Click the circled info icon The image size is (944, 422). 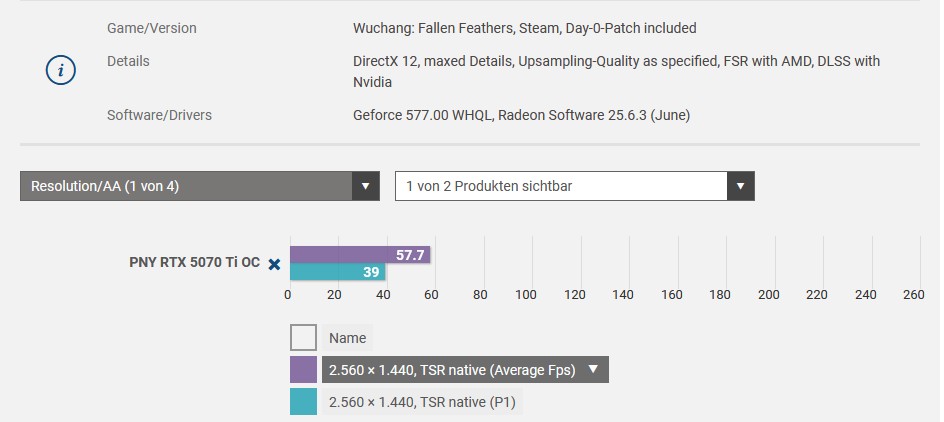pos(62,71)
